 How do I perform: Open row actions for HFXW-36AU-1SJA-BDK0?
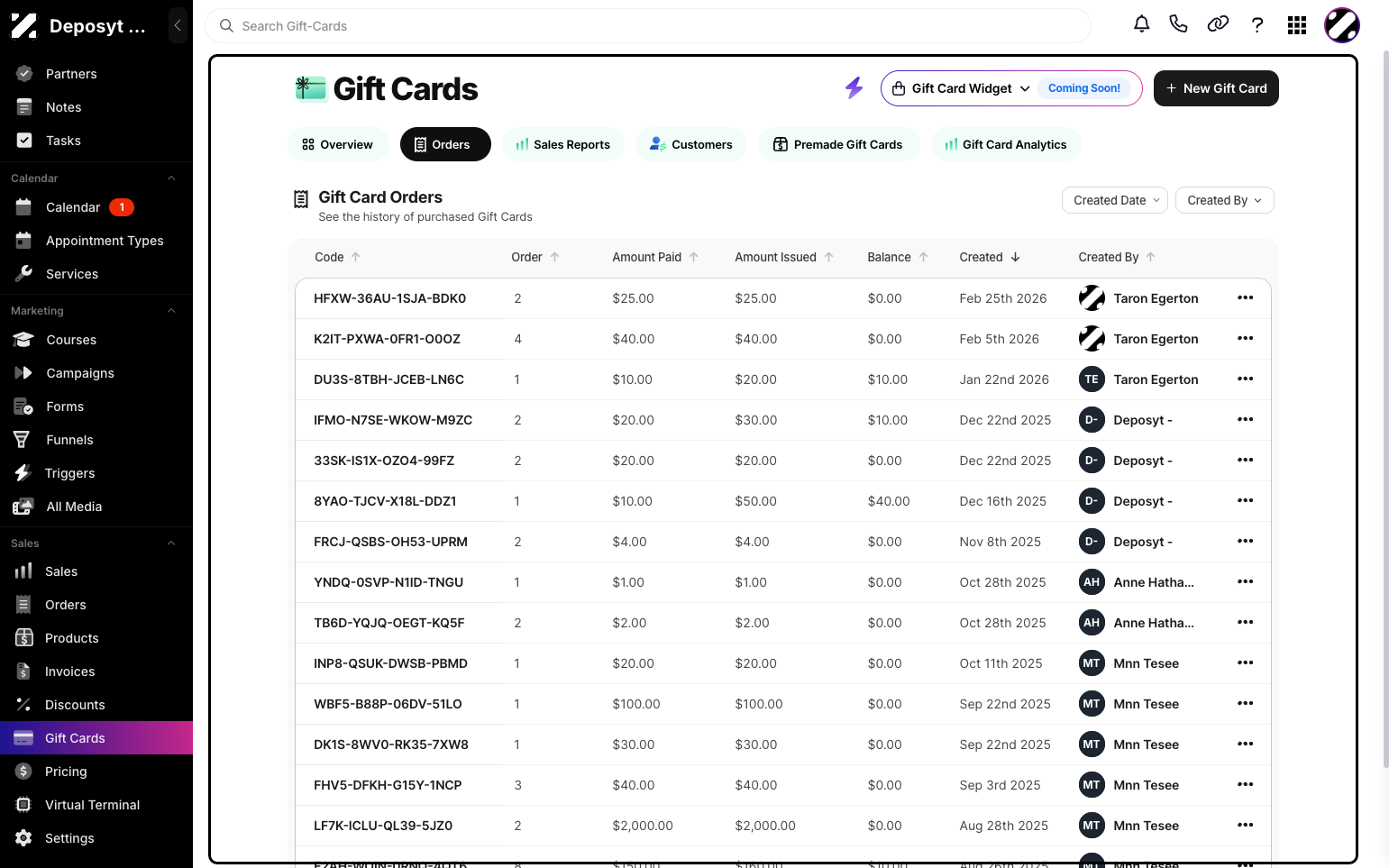1245,297
